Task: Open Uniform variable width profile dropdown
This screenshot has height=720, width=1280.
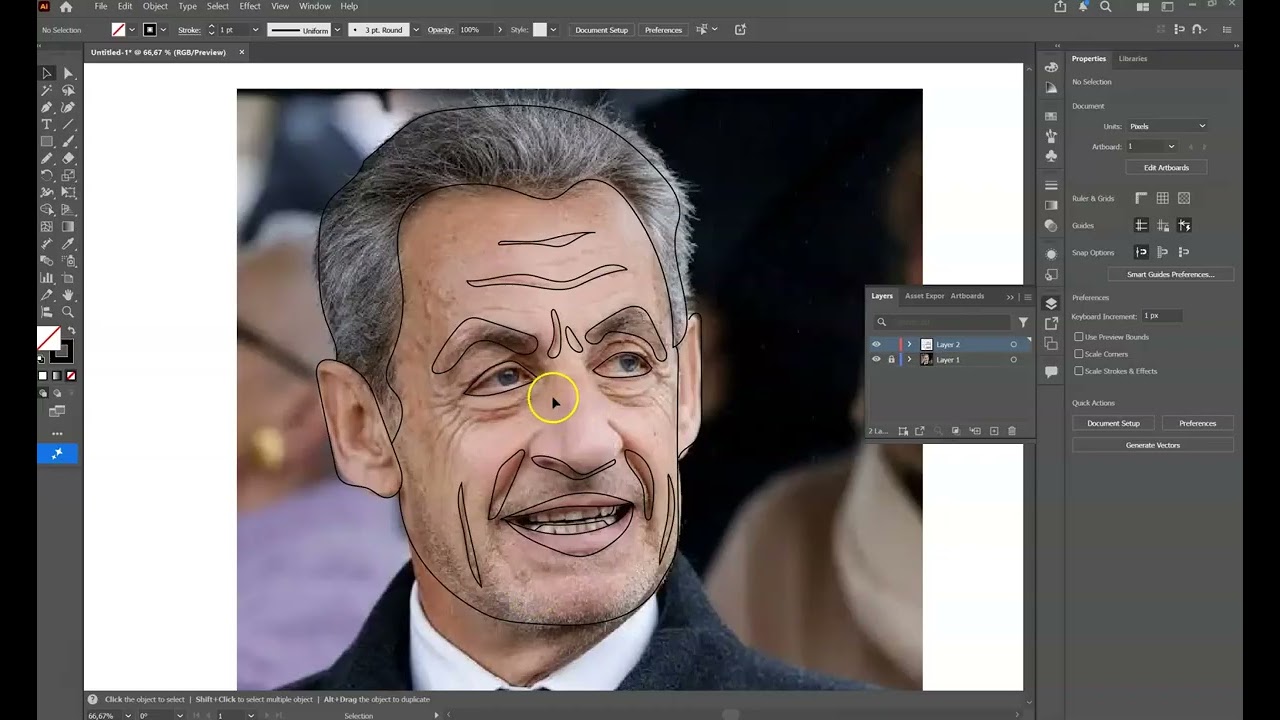Action: point(337,30)
